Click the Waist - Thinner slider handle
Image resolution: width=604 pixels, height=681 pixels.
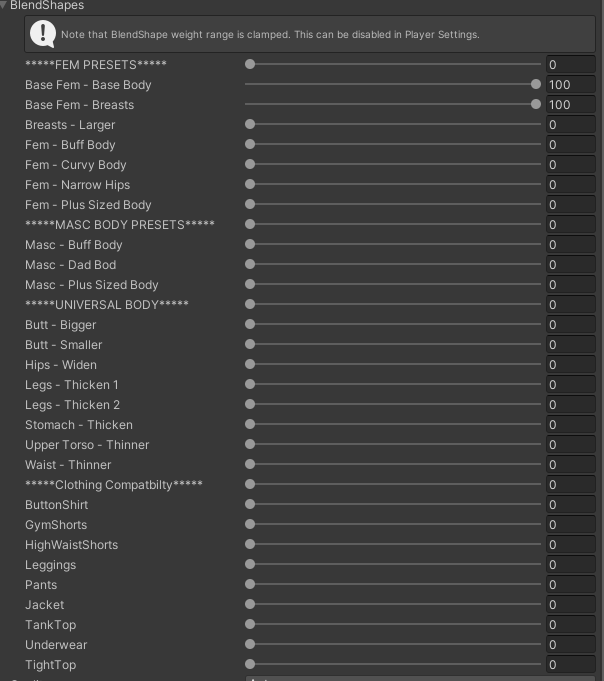(250, 465)
